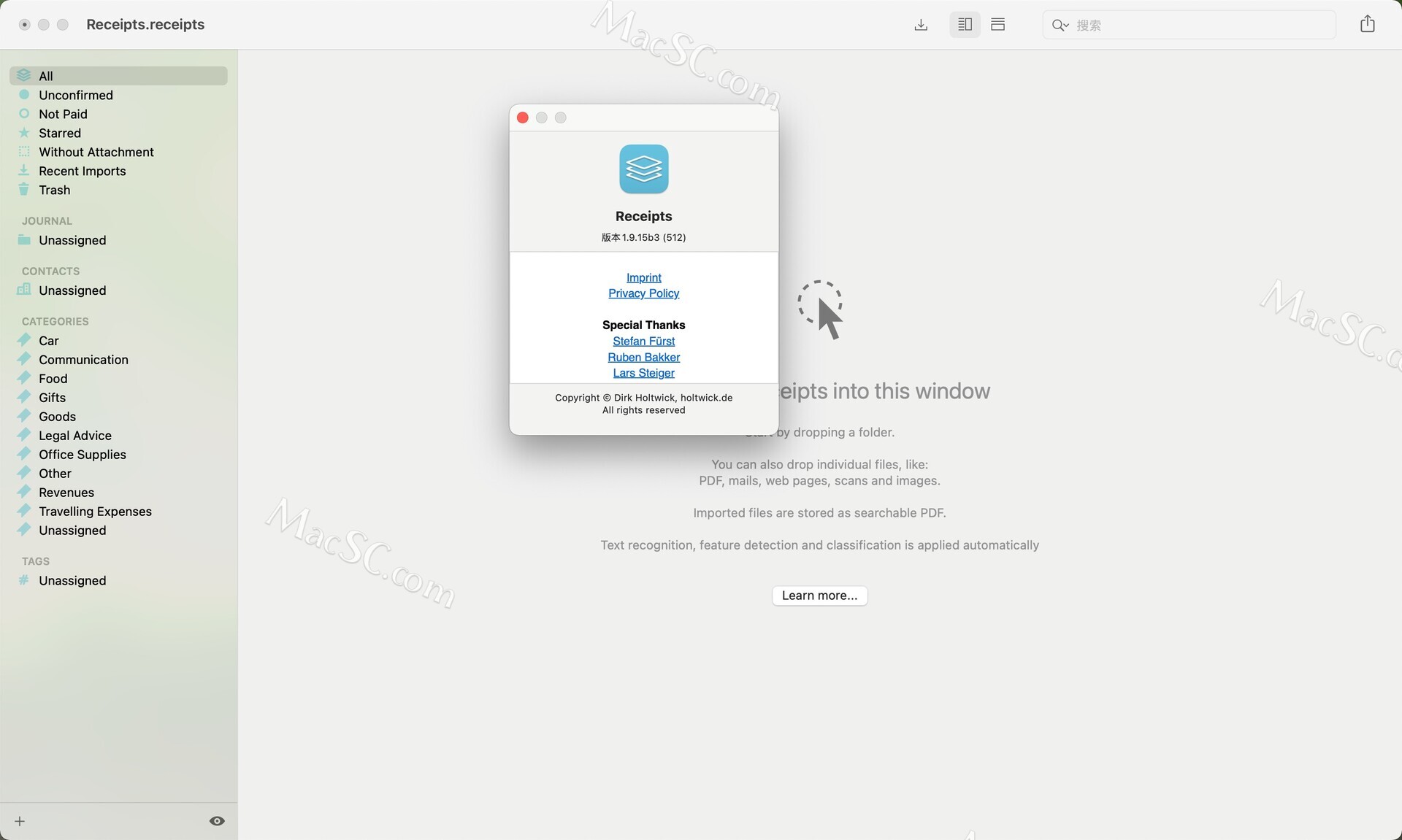Image resolution: width=1402 pixels, height=840 pixels.
Task: Open the search scope dropdown chevron
Action: (x=1067, y=27)
